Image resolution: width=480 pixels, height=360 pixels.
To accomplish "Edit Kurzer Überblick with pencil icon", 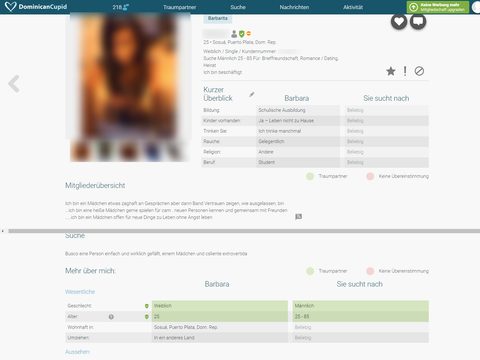I will pos(252,94).
